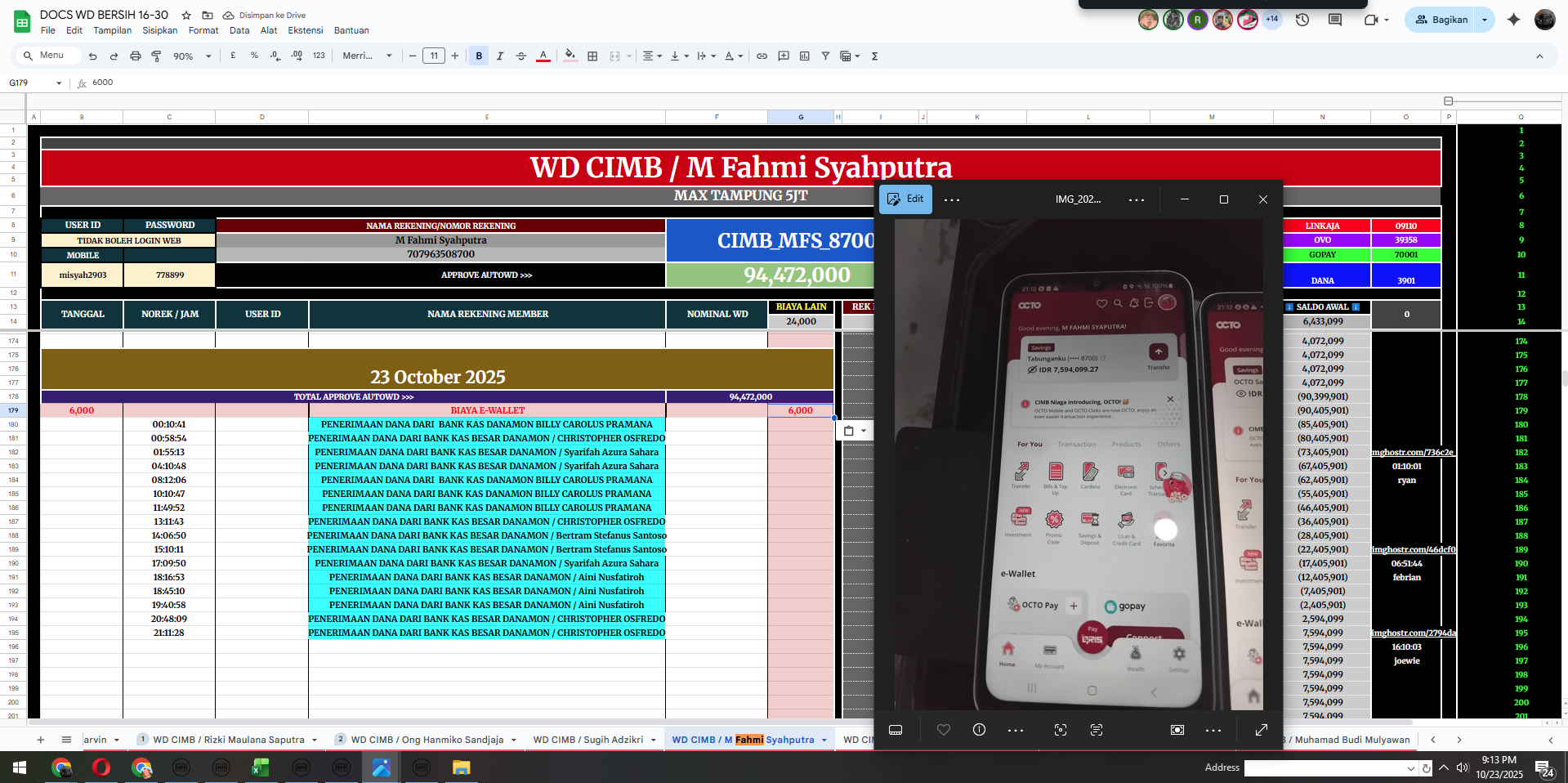Open M Fahmi Syahputra tab menu arrow
This screenshot has height=783, width=1568.
(x=824, y=740)
